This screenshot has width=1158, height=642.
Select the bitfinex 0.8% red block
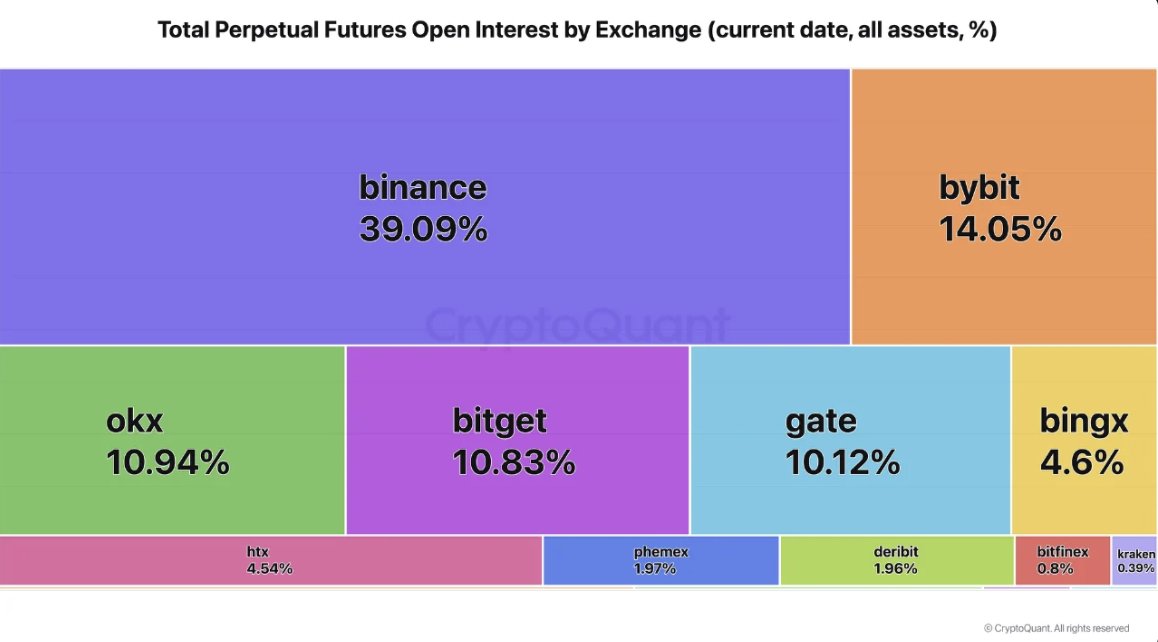click(1062, 560)
